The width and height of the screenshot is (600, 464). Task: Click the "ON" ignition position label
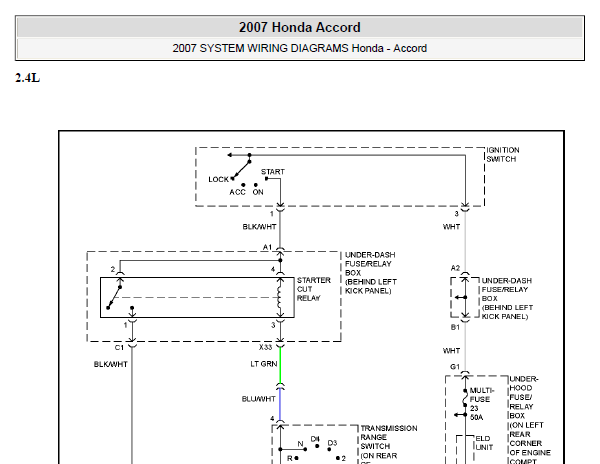(x=258, y=192)
